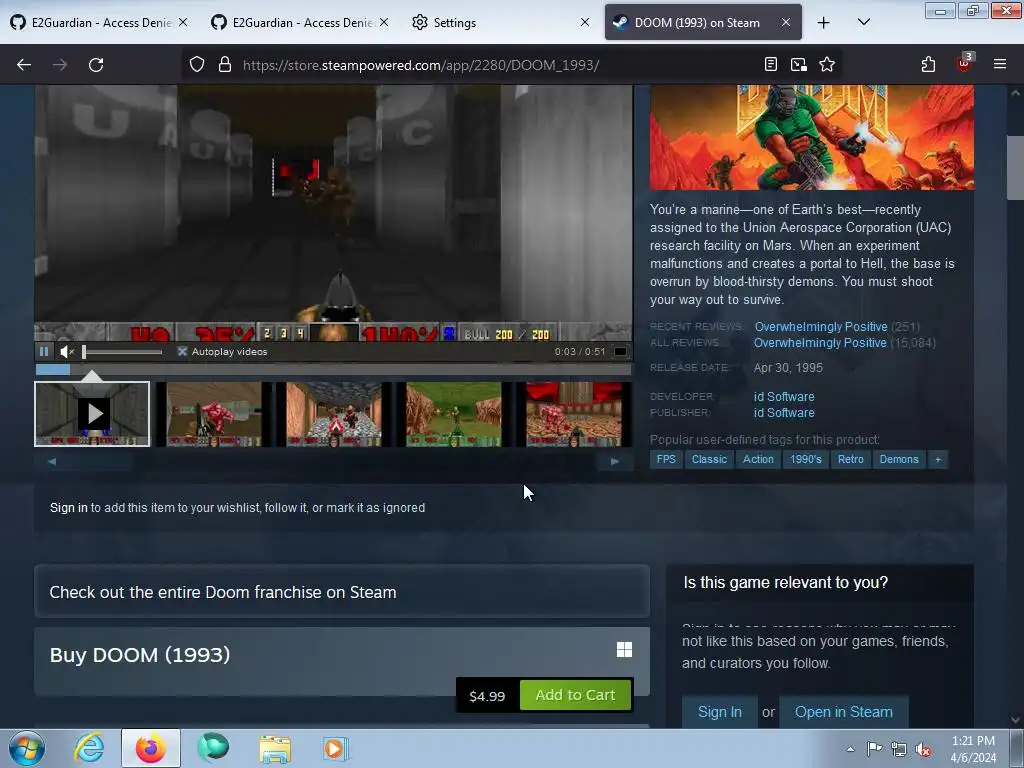Click the Windows platform icon
Screen dimensions: 1024x768
coord(624,649)
